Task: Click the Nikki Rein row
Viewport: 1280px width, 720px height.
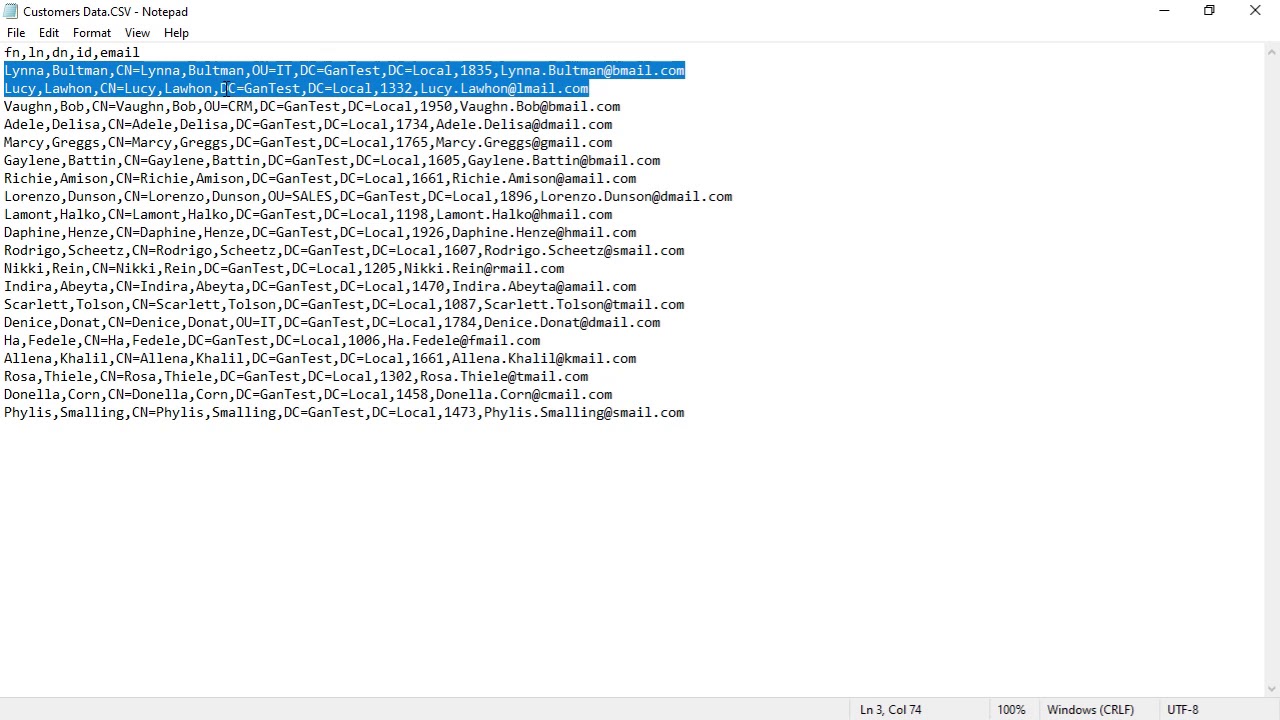Action: click(x=284, y=268)
